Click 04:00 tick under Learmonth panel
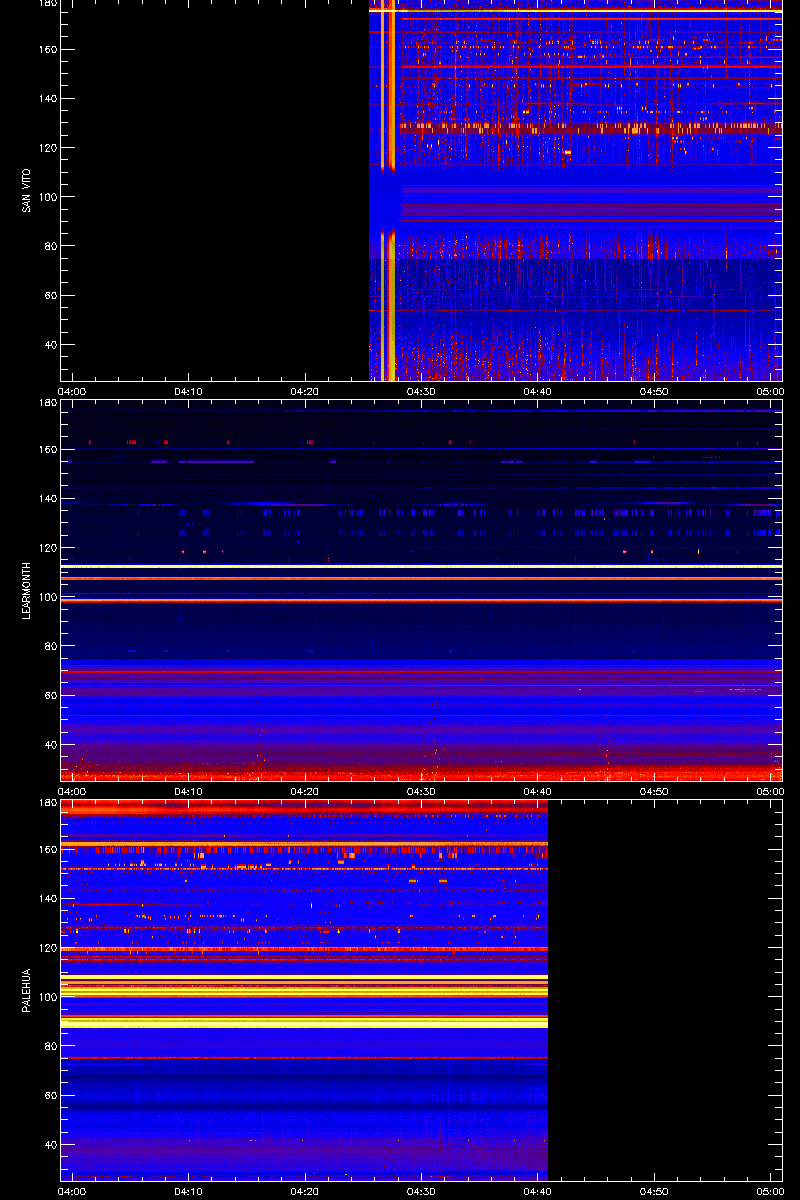 [x=72, y=791]
